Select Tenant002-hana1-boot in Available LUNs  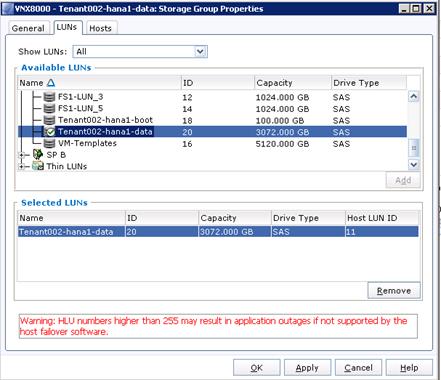pos(105,120)
